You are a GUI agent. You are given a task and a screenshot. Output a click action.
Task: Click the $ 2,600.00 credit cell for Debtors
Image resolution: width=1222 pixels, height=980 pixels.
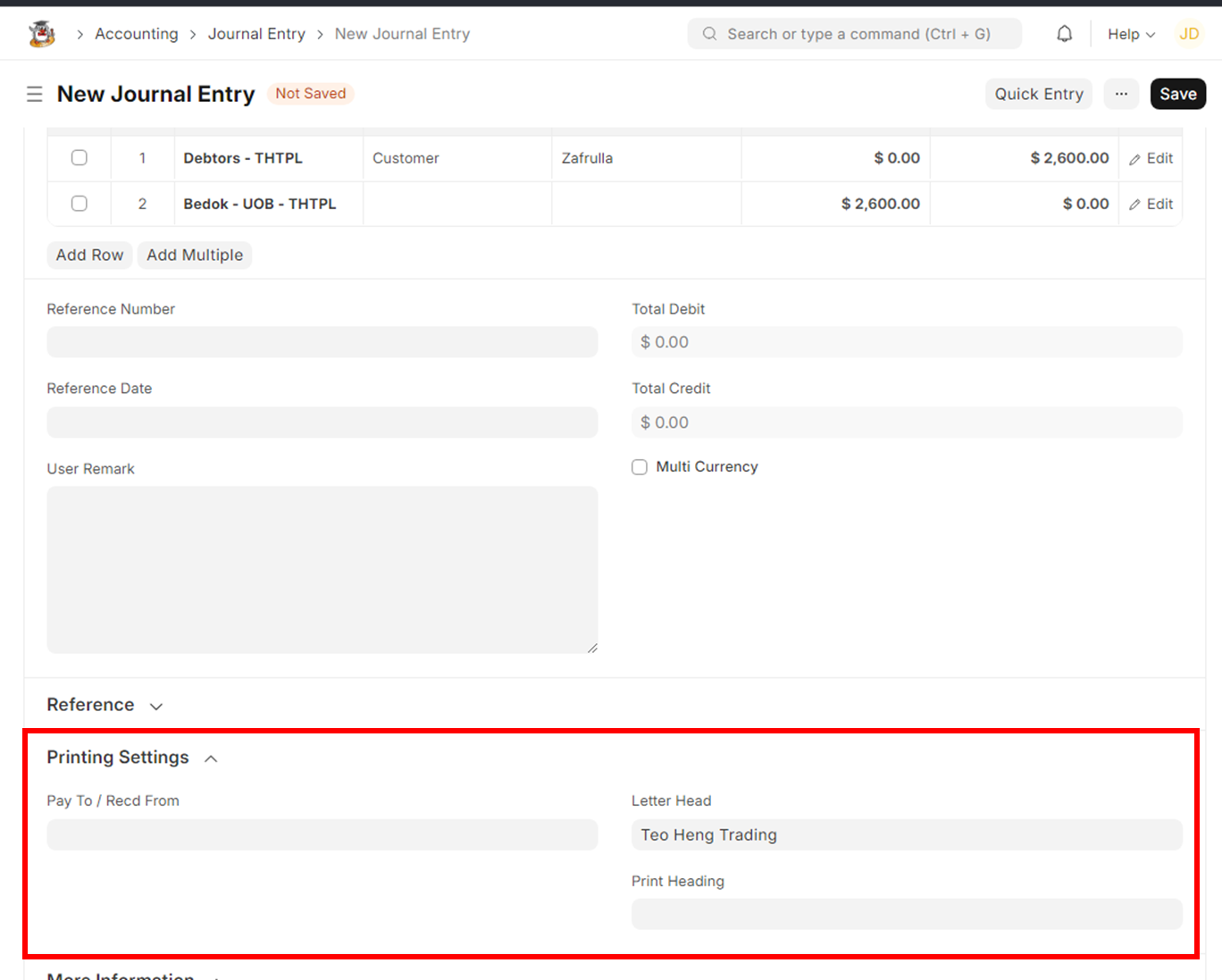coord(1025,158)
